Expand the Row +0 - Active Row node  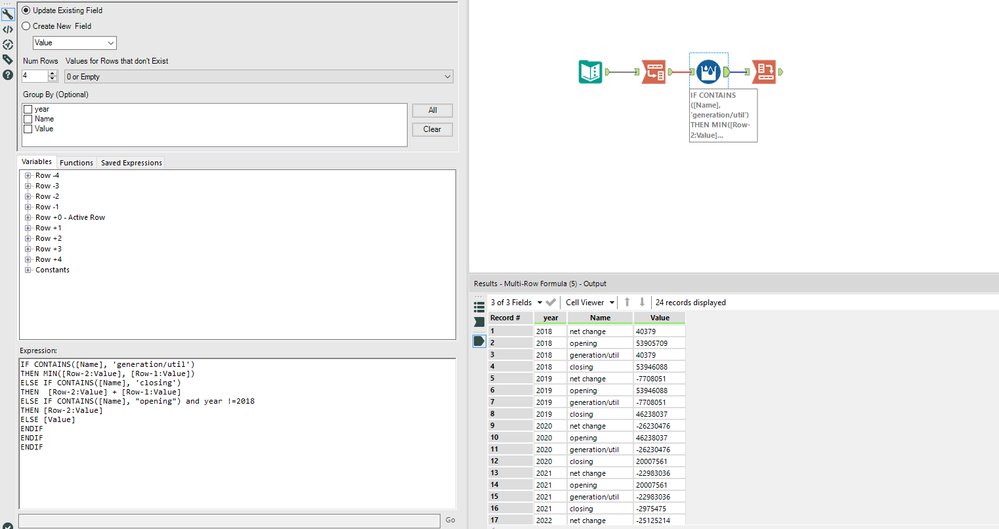(28, 217)
